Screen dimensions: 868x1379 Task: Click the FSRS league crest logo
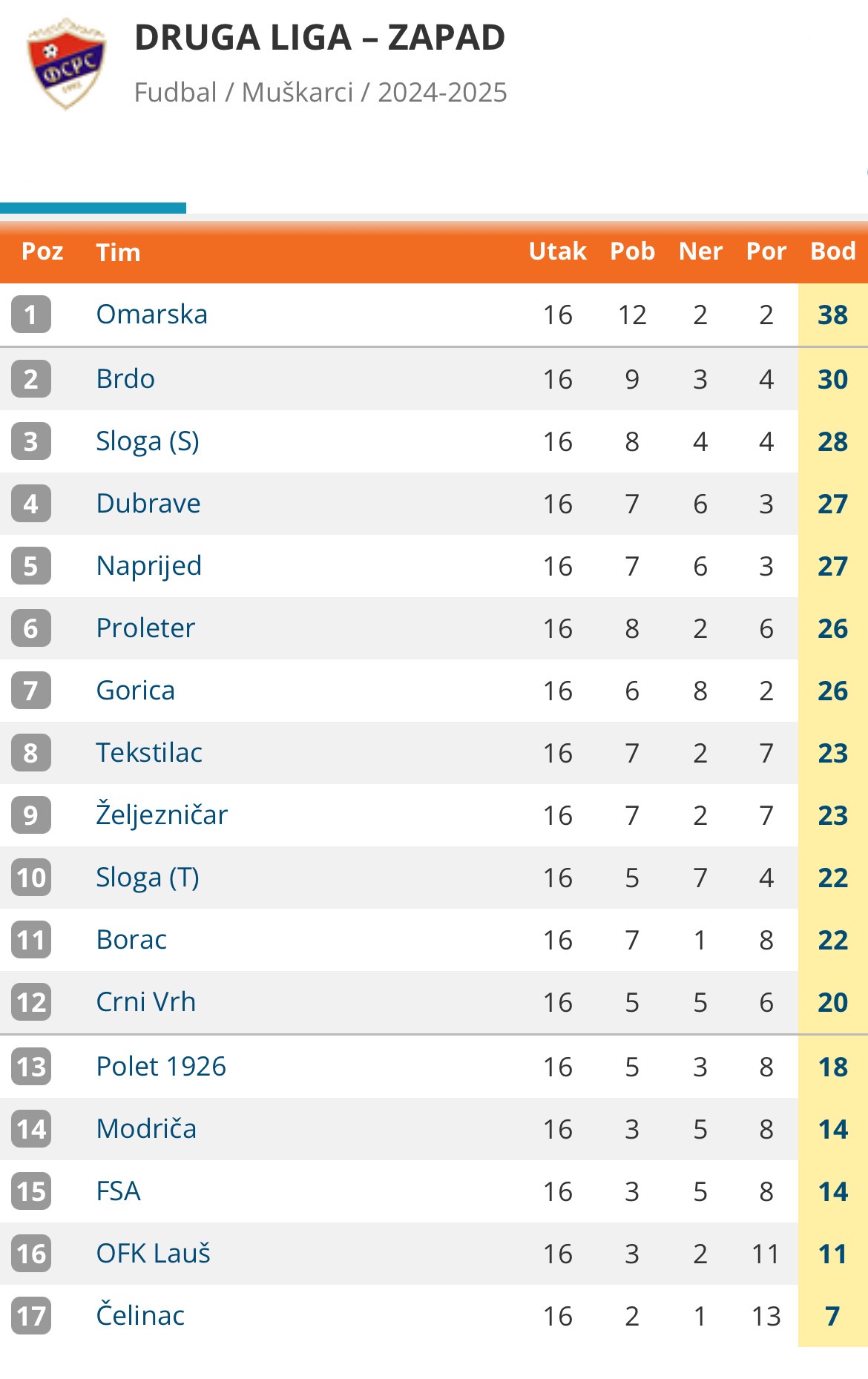(x=67, y=64)
